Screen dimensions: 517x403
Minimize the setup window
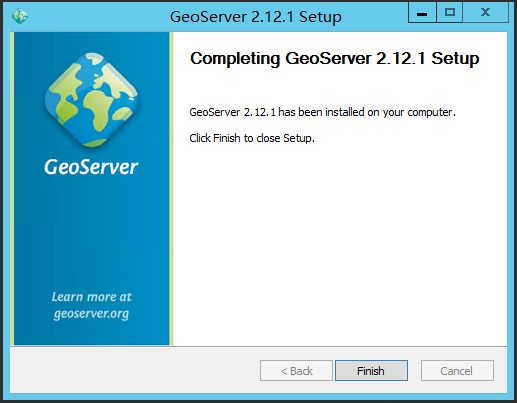[x=422, y=13]
